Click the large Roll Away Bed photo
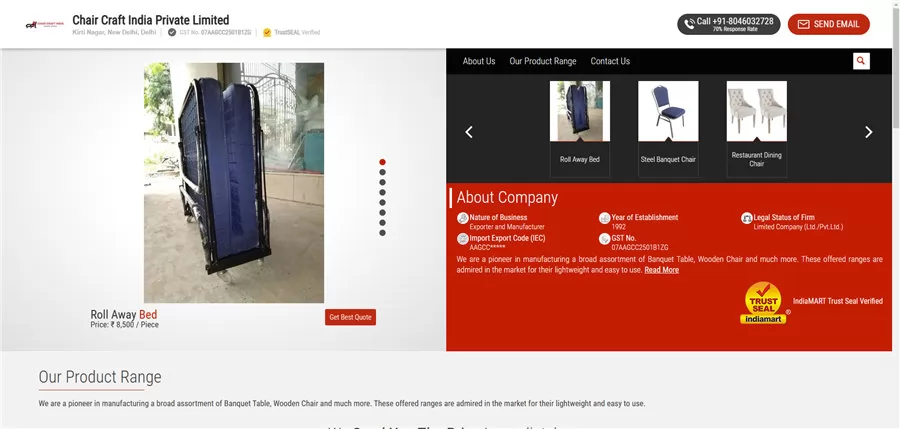The height and width of the screenshot is (429, 900). 234,183
